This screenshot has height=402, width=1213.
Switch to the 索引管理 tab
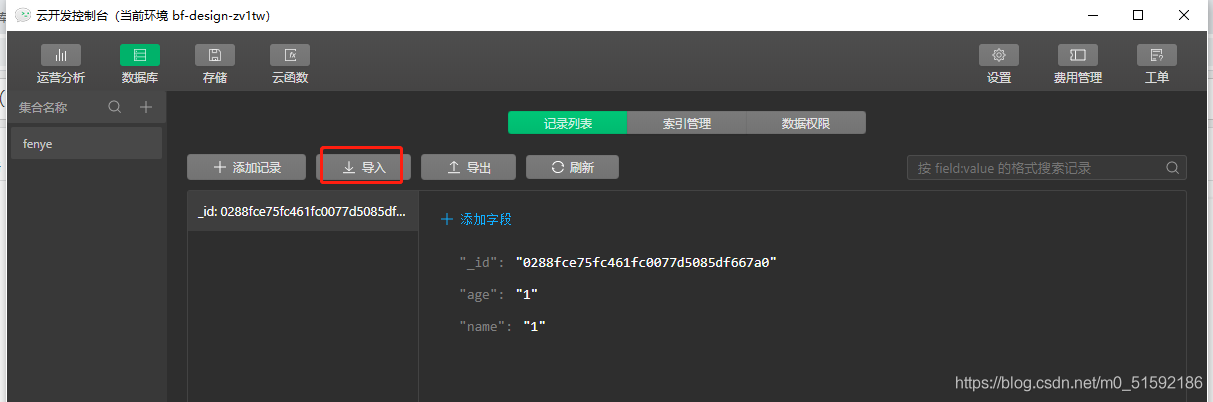tap(687, 123)
